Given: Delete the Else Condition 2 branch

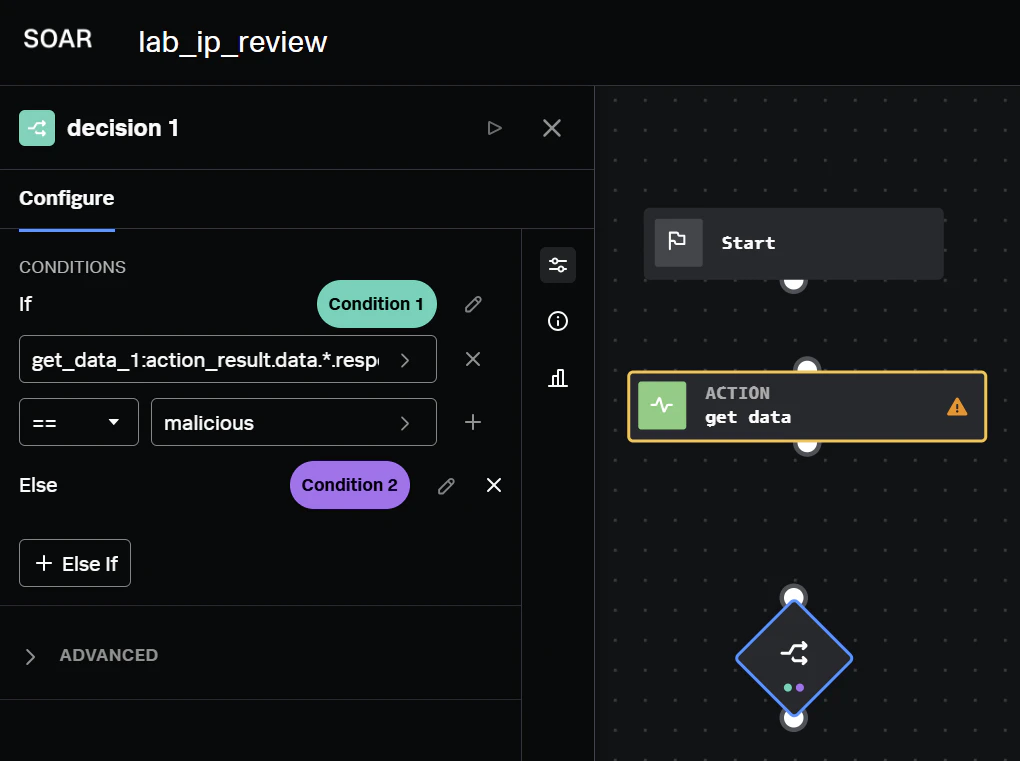Looking at the screenshot, I should pos(494,485).
